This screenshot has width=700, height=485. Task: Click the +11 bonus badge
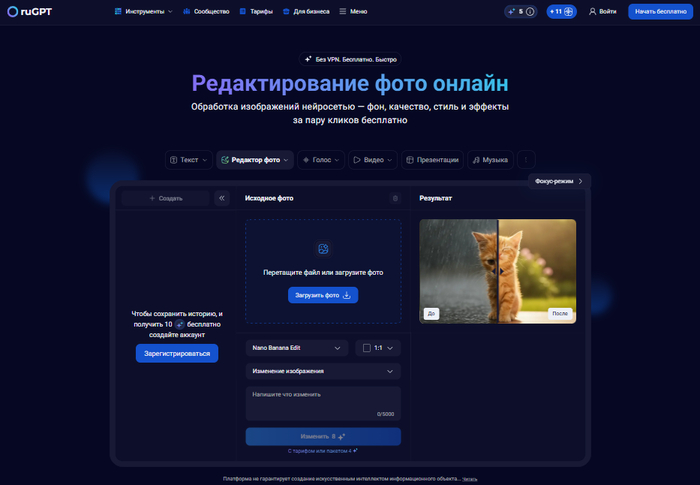tap(562, 11)
